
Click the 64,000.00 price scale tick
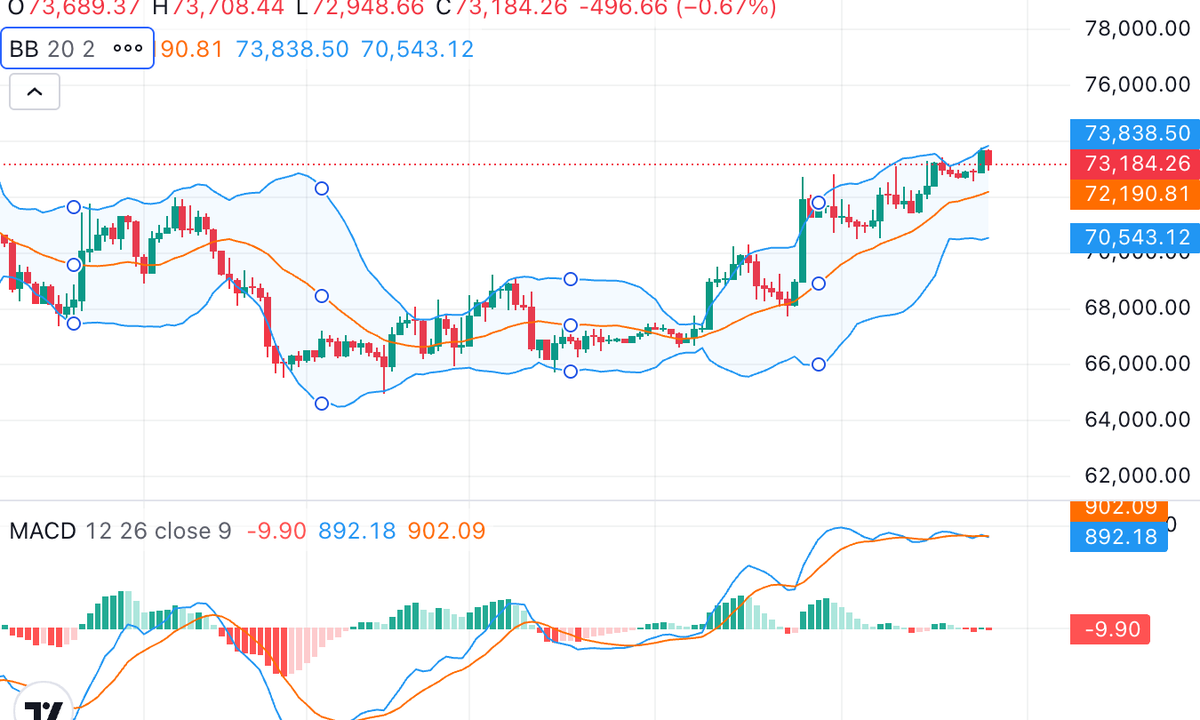(1138, 419)
